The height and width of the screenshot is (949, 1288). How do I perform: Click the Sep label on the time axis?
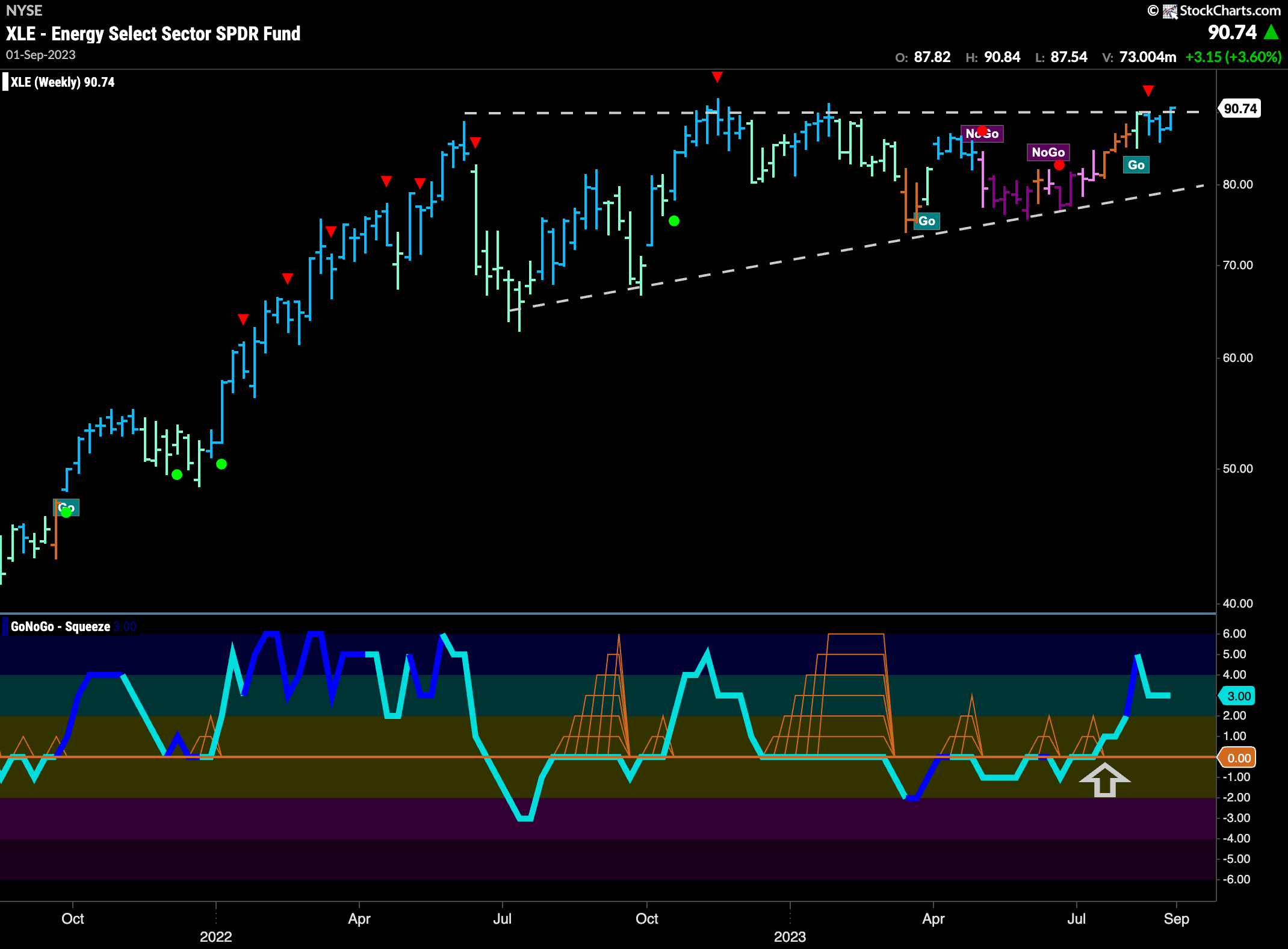coord(1176,919)
